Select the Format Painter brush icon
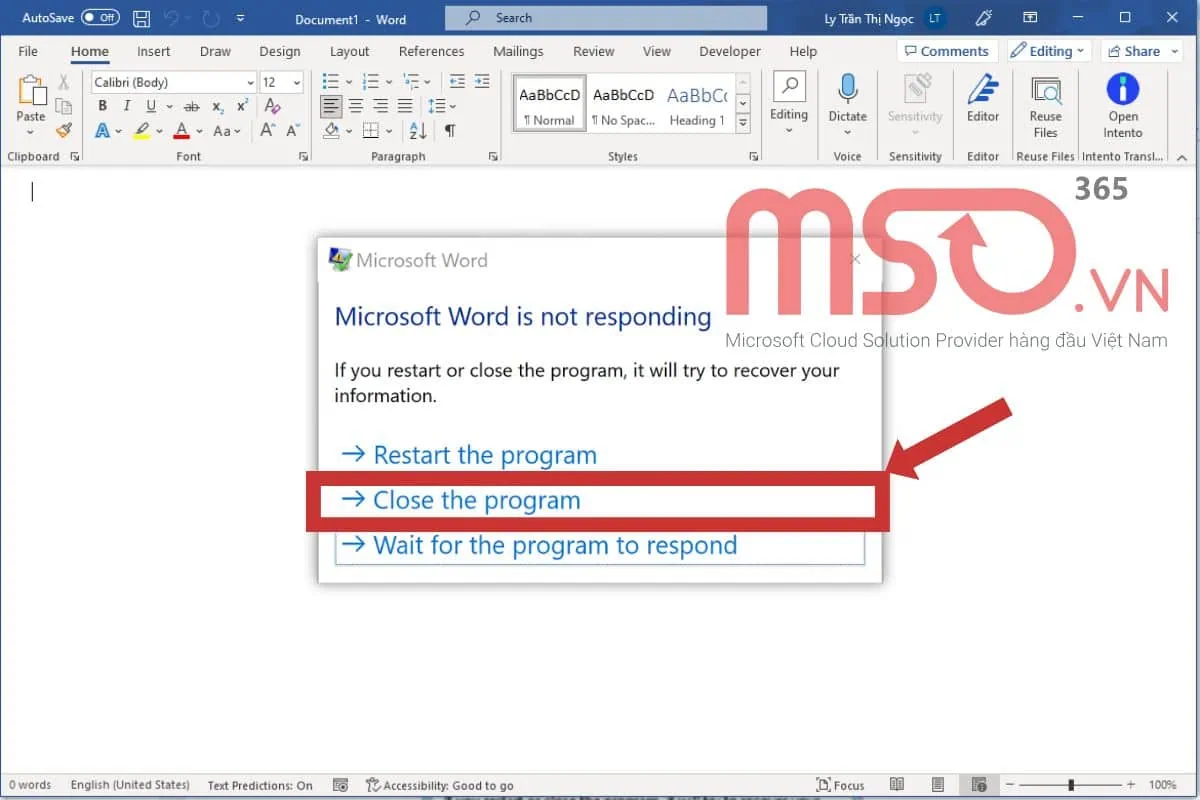The height and width of the screenshot is (800, 1200). [x=64, y=130]
